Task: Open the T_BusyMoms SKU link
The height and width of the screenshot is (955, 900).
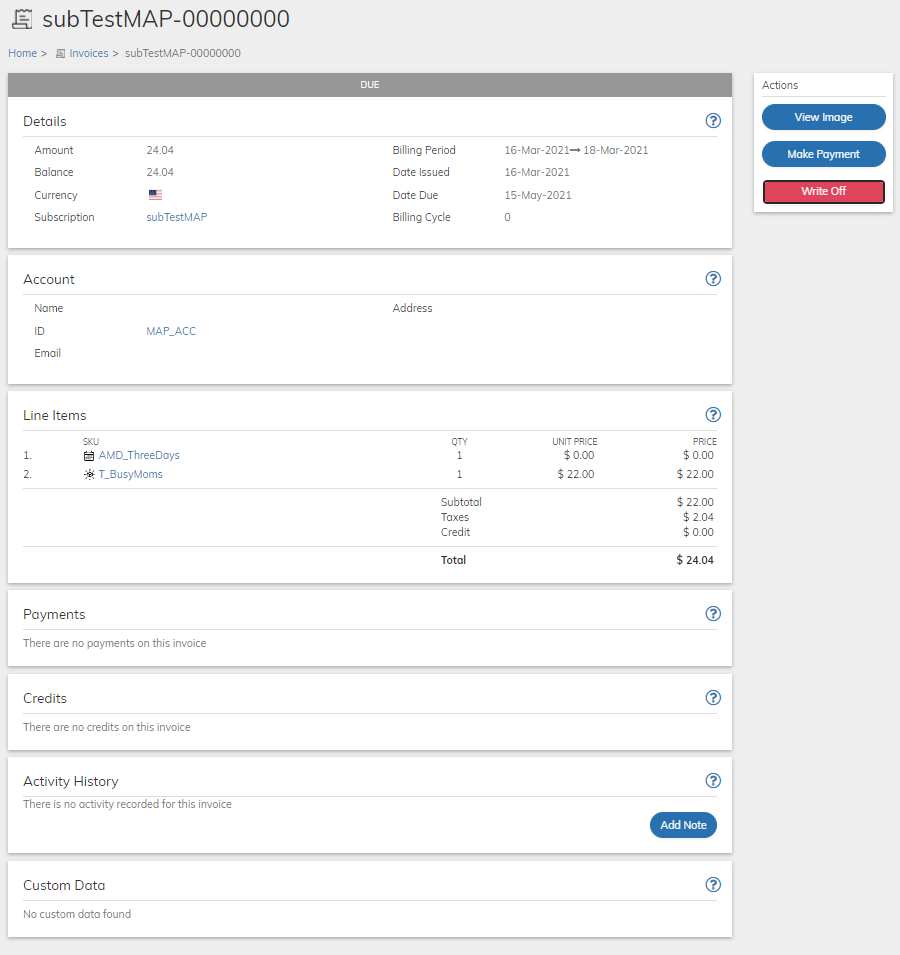Action: (x=130, y=474)
